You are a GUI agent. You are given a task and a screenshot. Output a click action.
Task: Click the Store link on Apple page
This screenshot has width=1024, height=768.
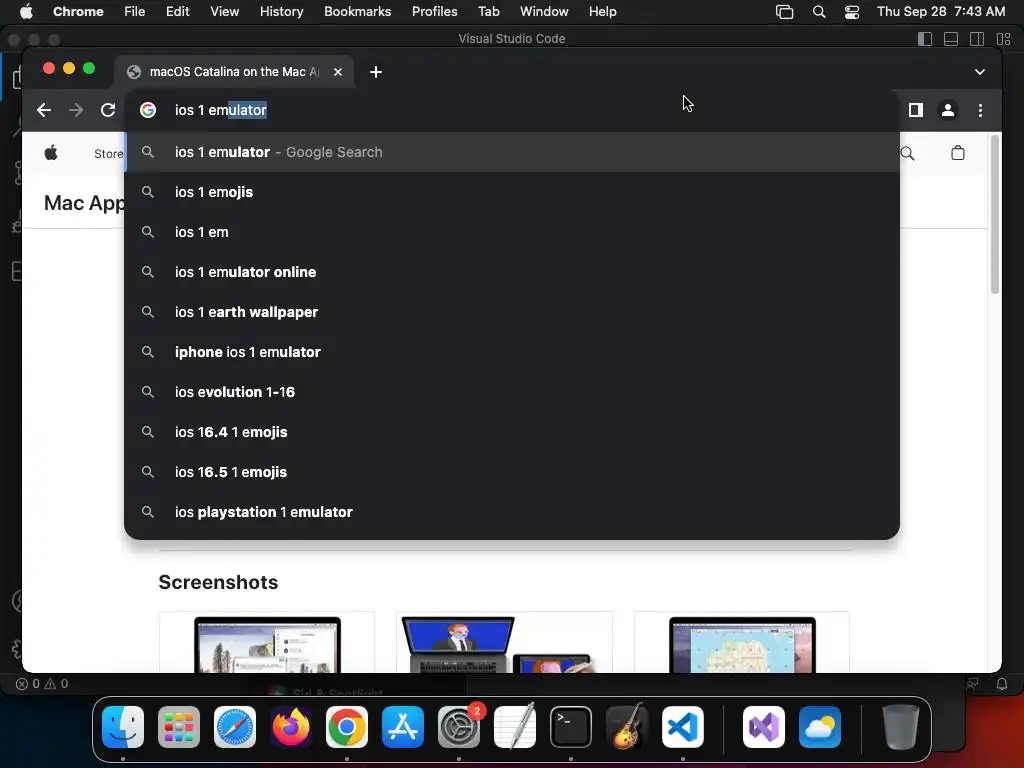click(x=108, y=153)
